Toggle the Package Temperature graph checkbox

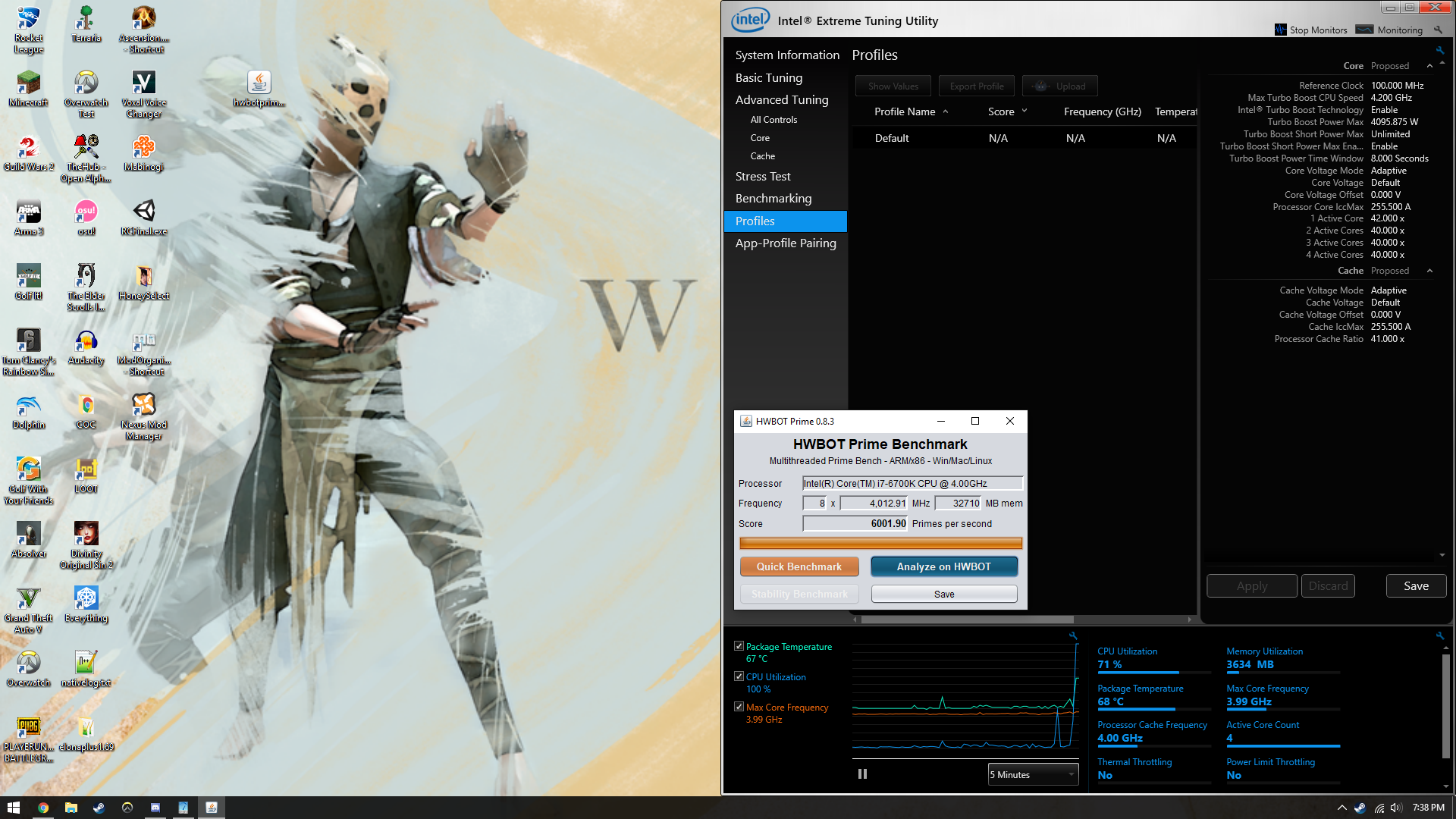point(739,646)
